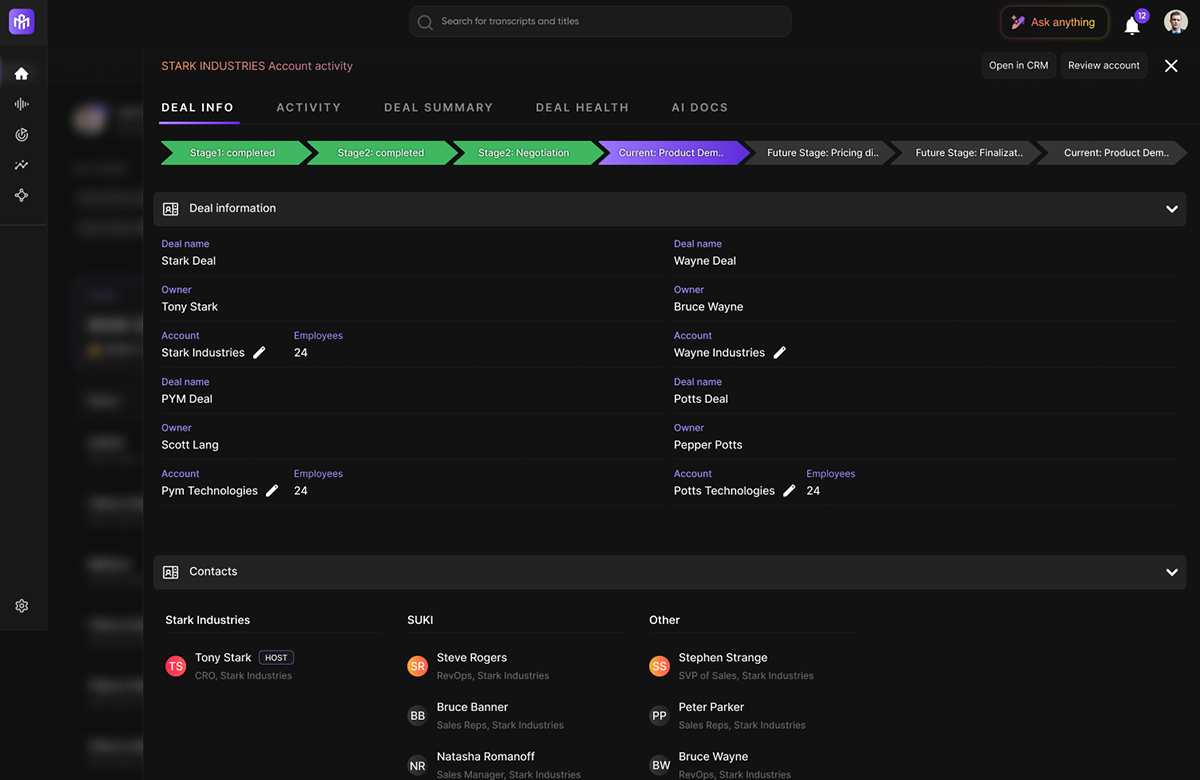Open the trend line analytics sidebar icon
This screenshot has height=780, width=1200.
21,165
